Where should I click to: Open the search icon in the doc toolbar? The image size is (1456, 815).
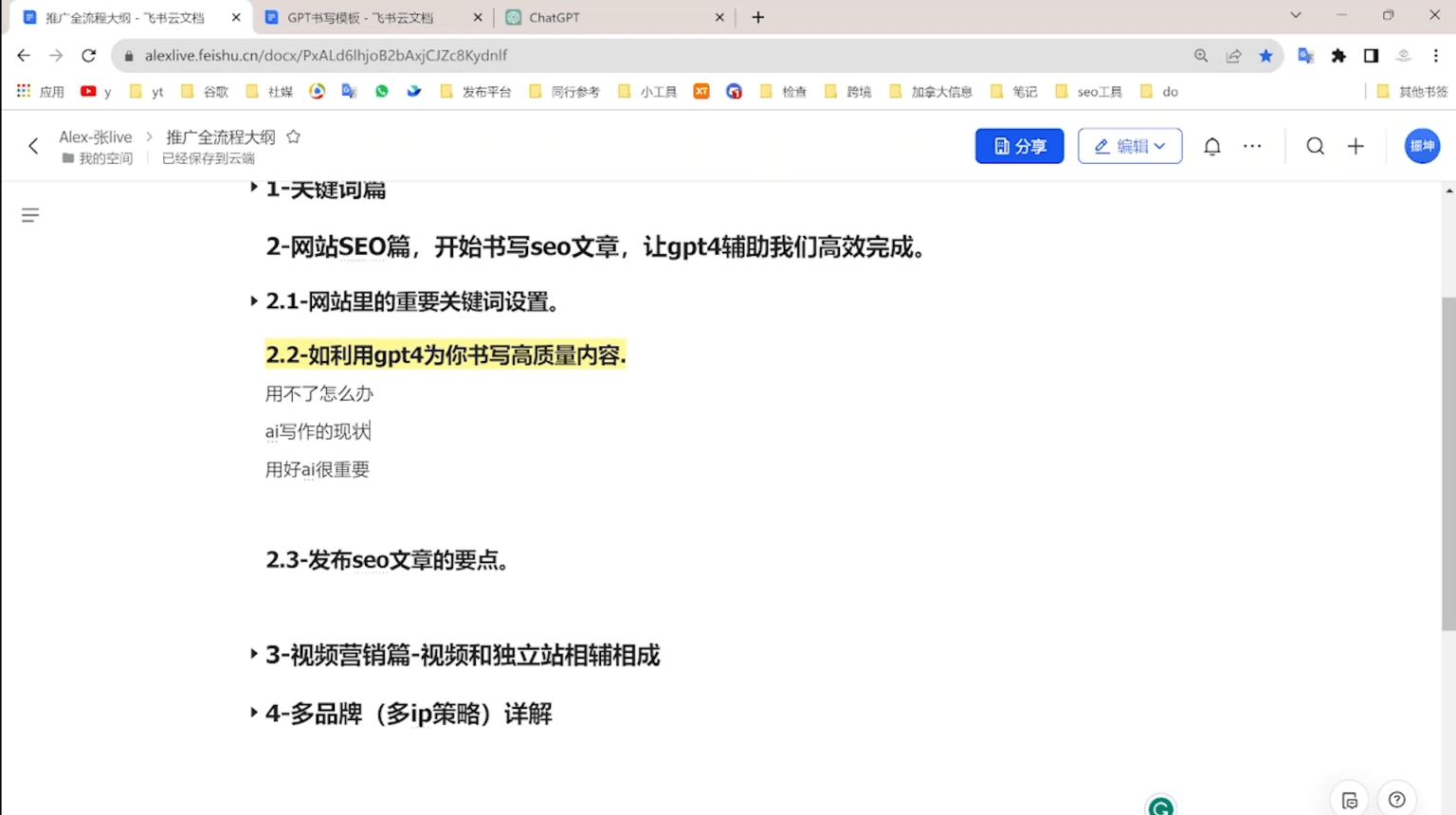[x=1315, y=146]
